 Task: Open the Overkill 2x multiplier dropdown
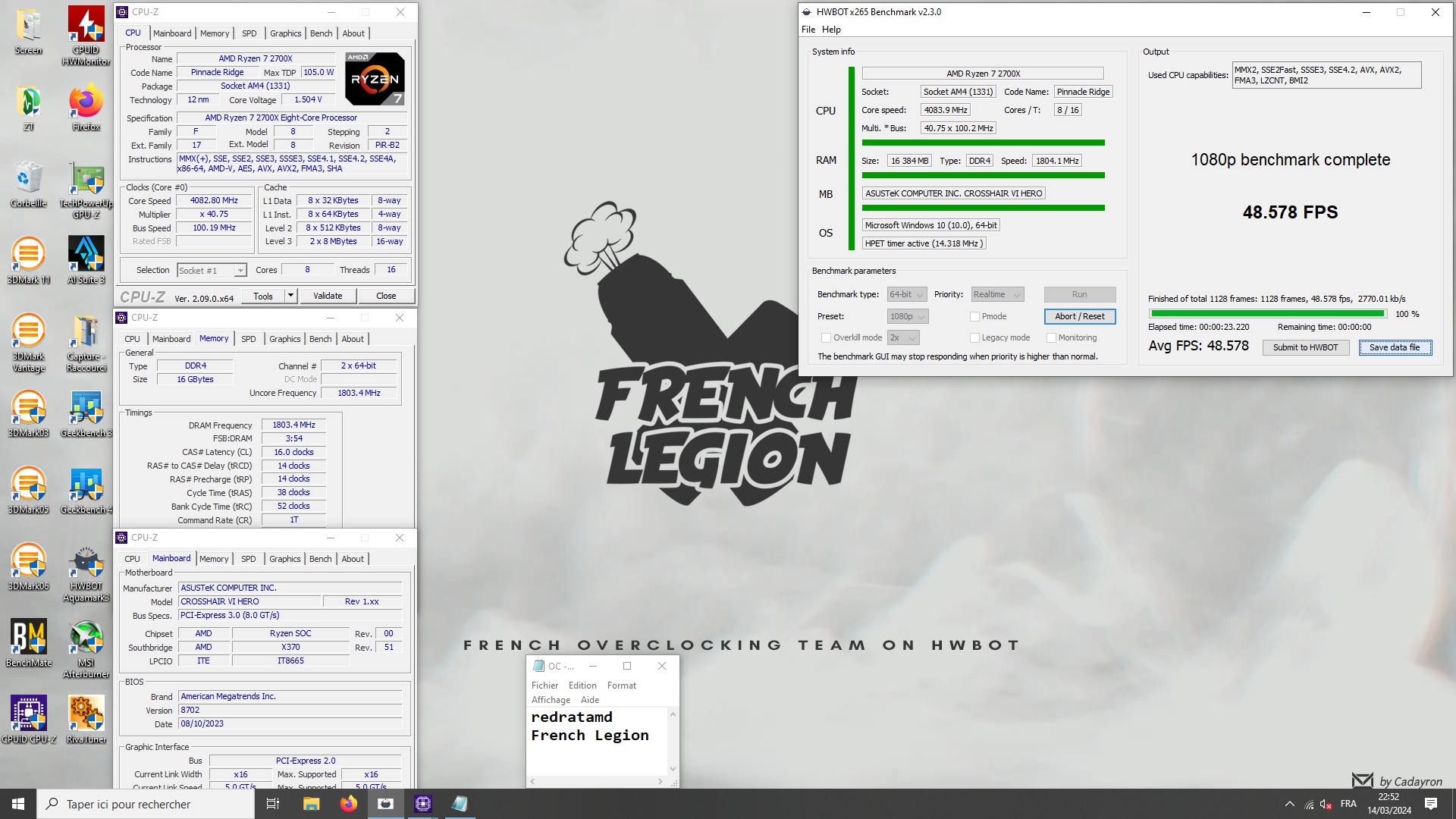[x=903, y=337]
